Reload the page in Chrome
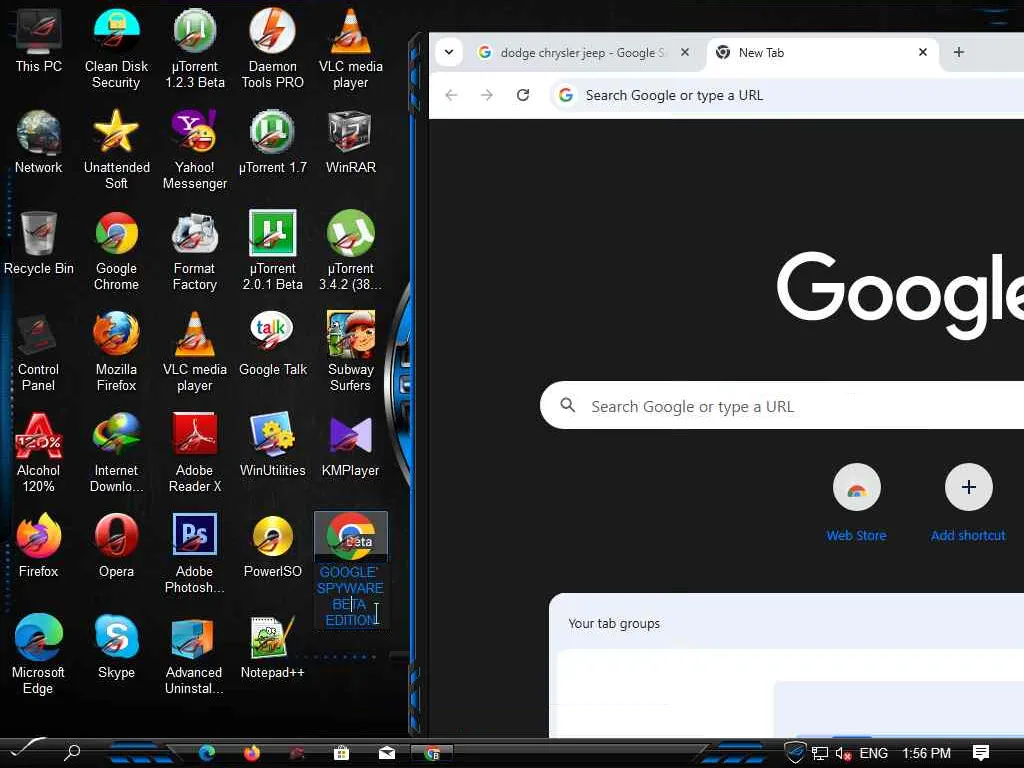 coord(523,95)
